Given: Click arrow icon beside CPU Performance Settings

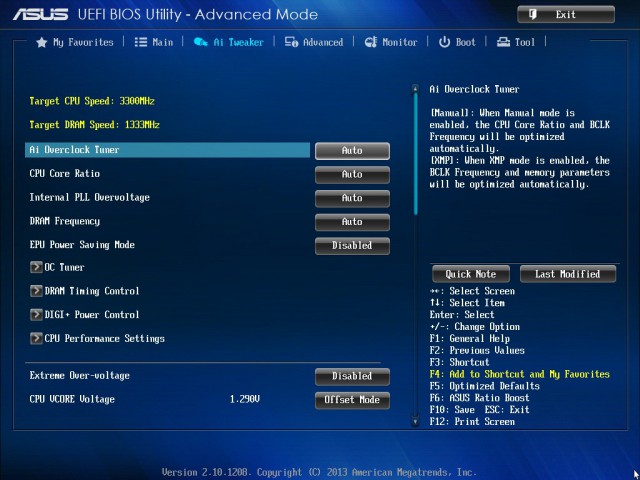Looking at the screenshot, I should (x=36, y=338).
